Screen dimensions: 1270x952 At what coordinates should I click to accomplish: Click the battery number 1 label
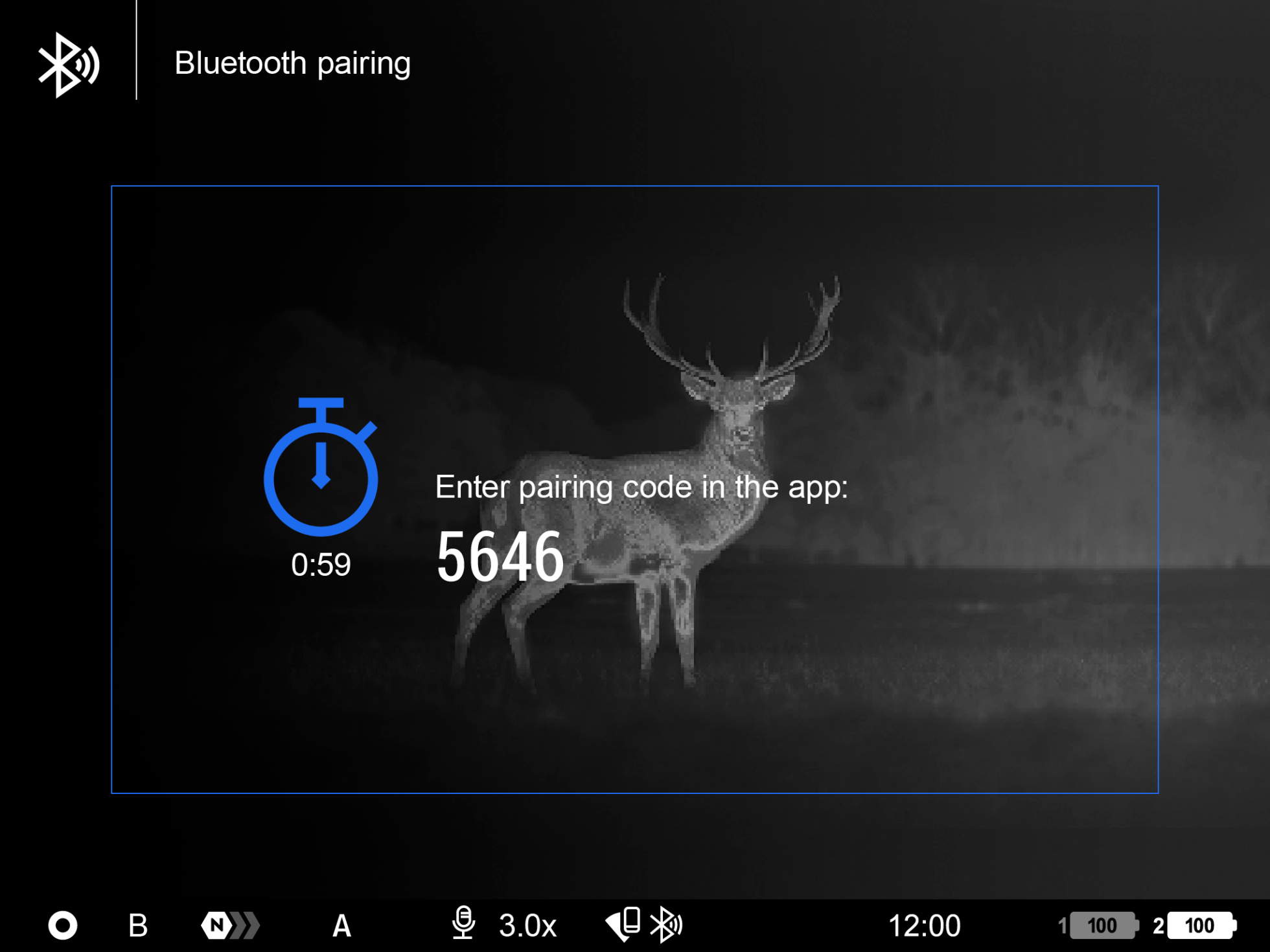coord(1062,925)
